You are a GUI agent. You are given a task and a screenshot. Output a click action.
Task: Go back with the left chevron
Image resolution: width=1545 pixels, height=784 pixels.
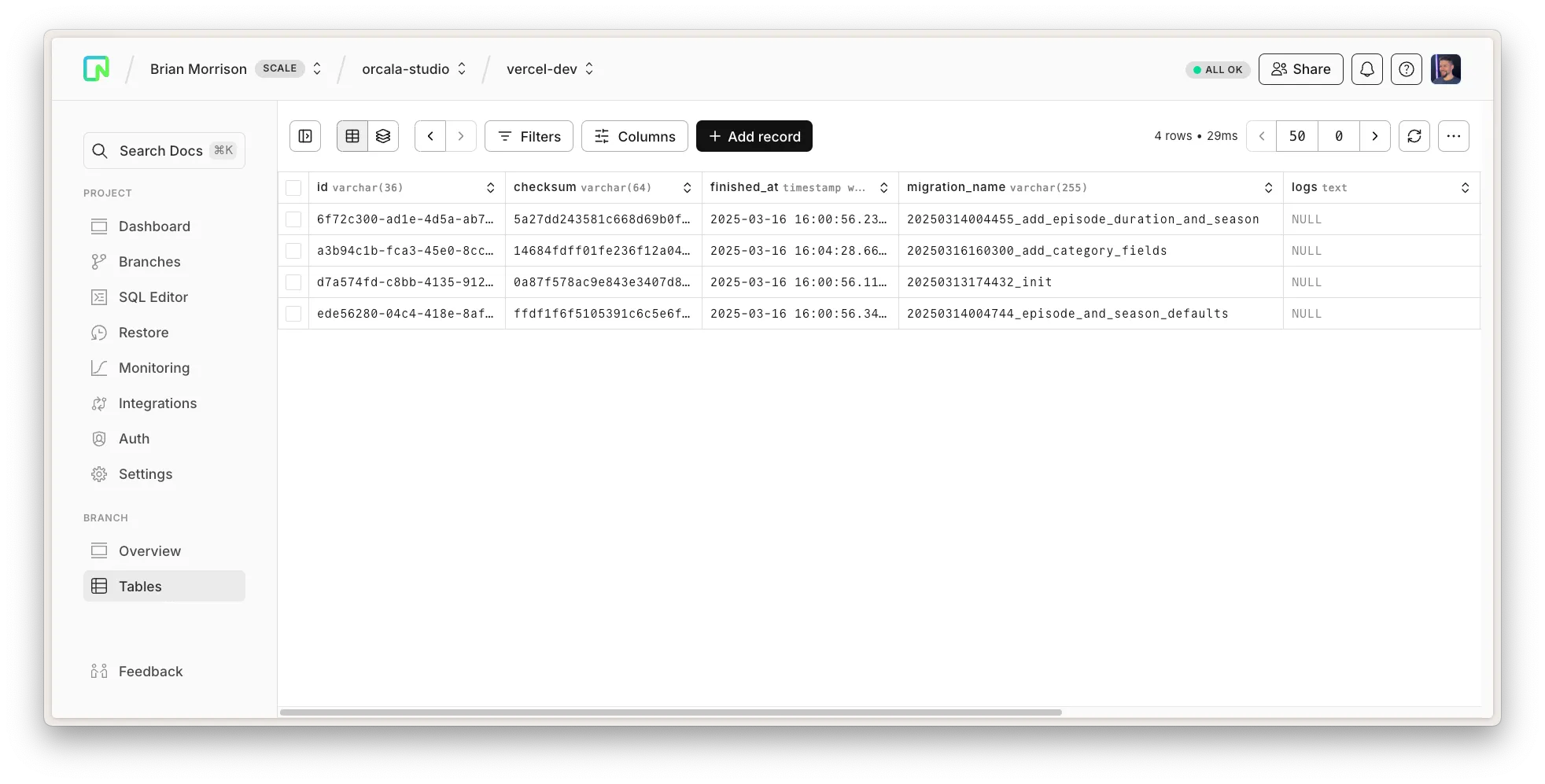(x=430, y=136)
